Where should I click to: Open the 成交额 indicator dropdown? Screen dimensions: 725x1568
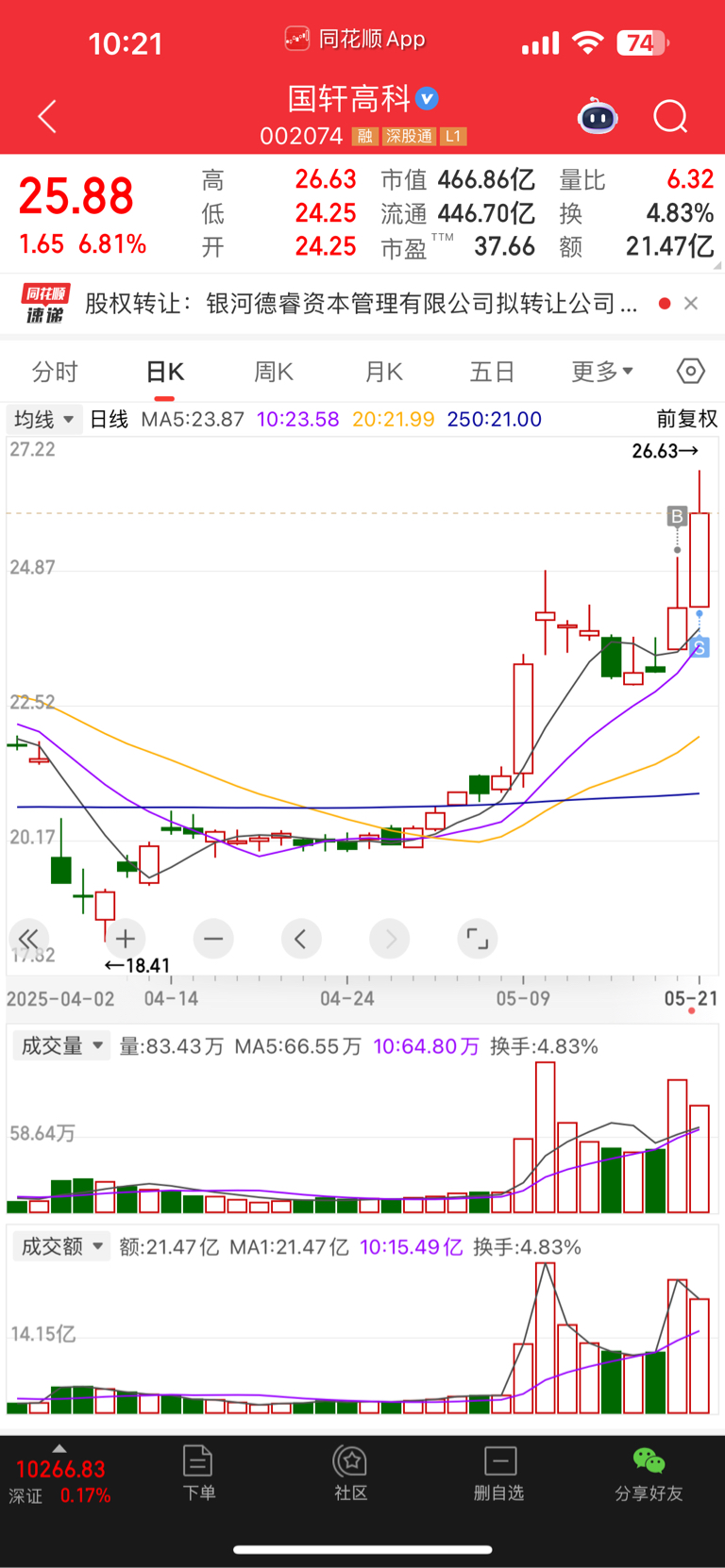pyautogui.click(x=60, y=1246)
